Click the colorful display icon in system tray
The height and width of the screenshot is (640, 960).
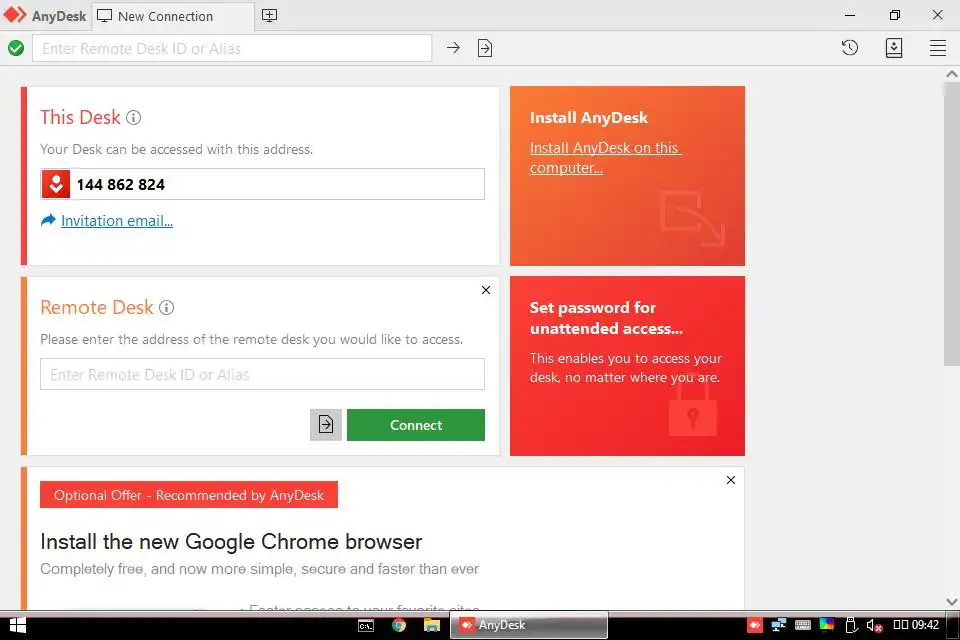827,625
